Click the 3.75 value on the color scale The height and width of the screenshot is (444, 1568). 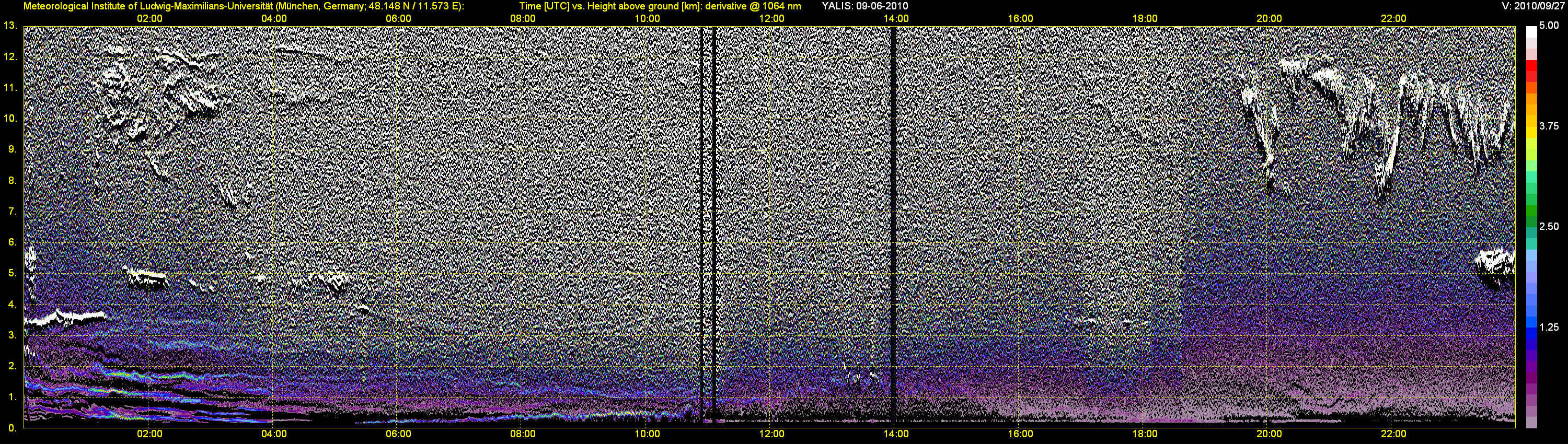click(x=1549, y=126)
